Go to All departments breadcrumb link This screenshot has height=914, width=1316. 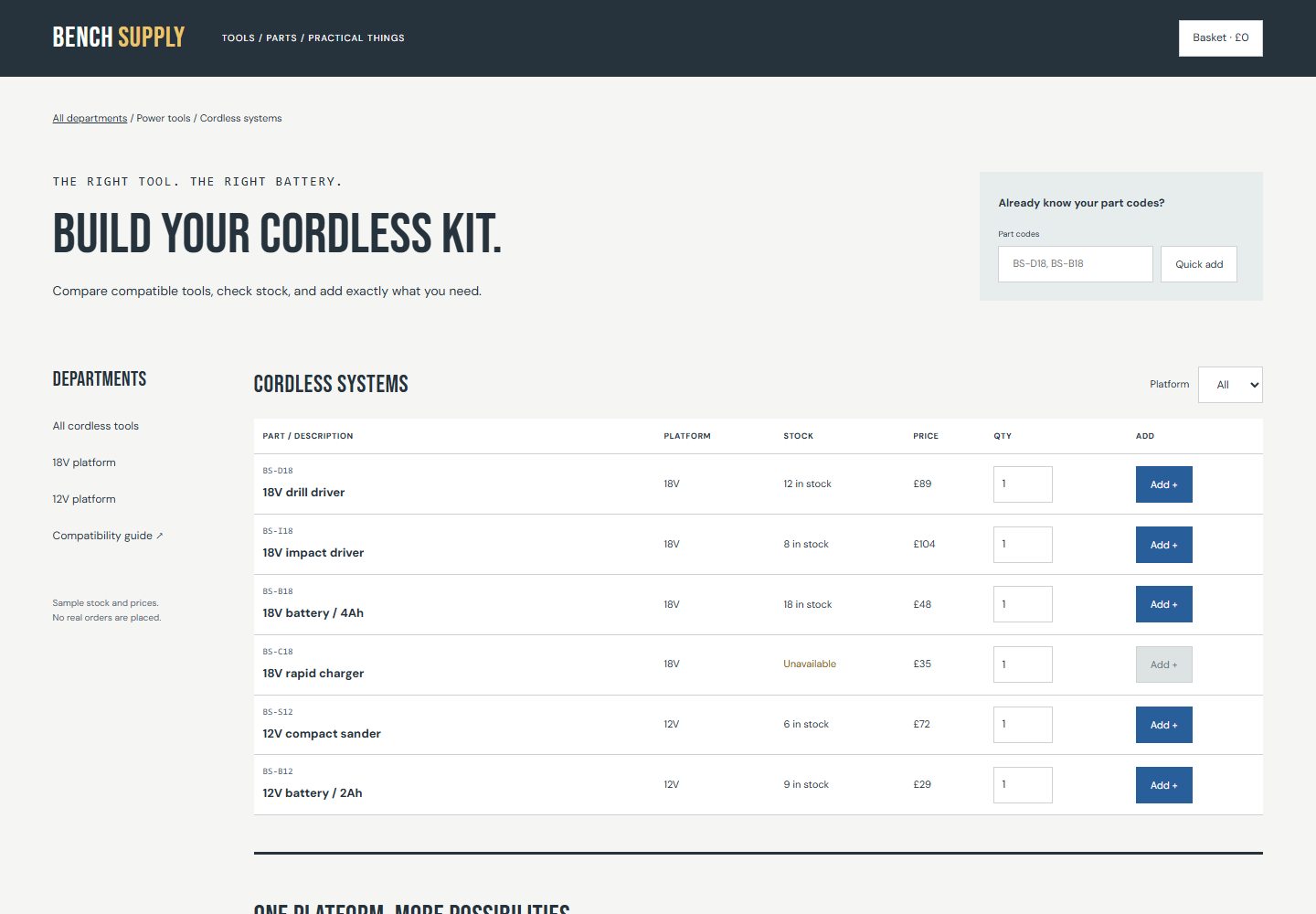click(x=90, y=118)
